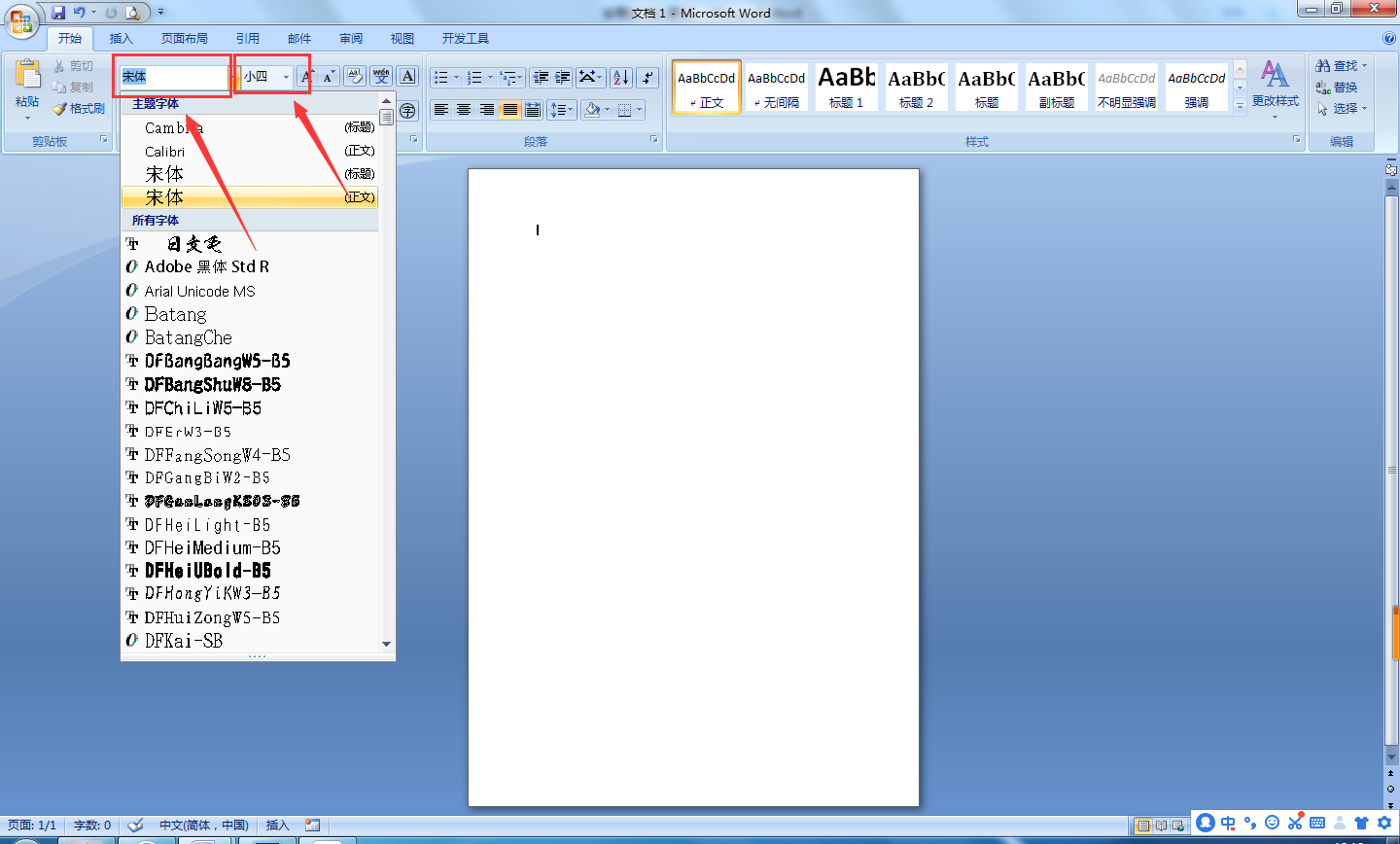Image resolution: width=1400 pixels, height=844 pixels.
Task: Open the phonetic guide (wén) tool
Action: (x=381, y=77)
